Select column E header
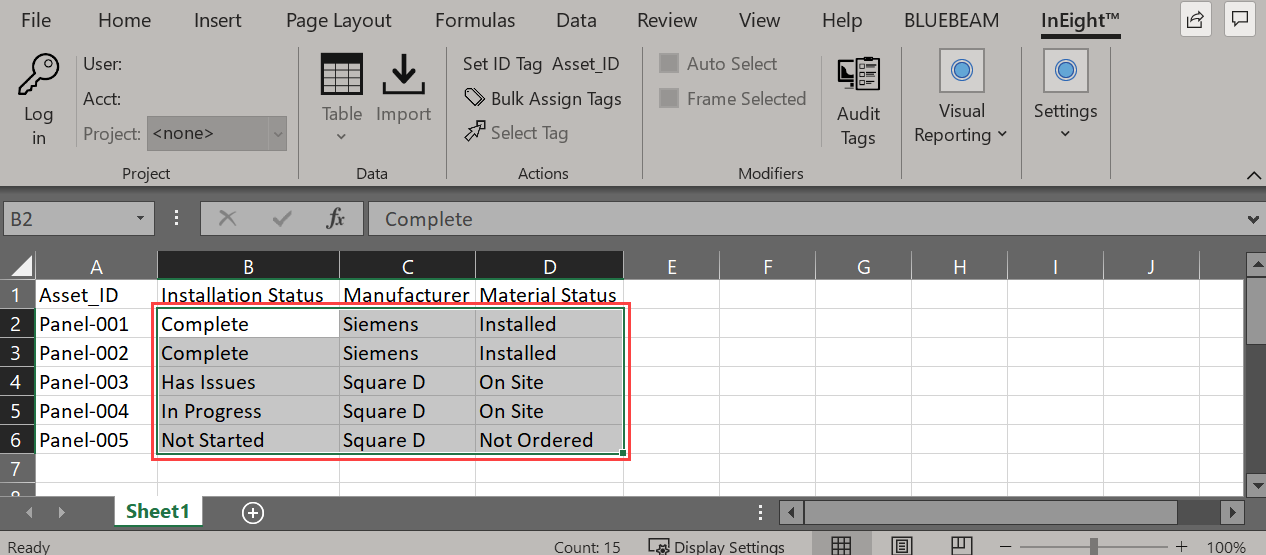Screen dimensions: 1266x555 coord(671,266)
